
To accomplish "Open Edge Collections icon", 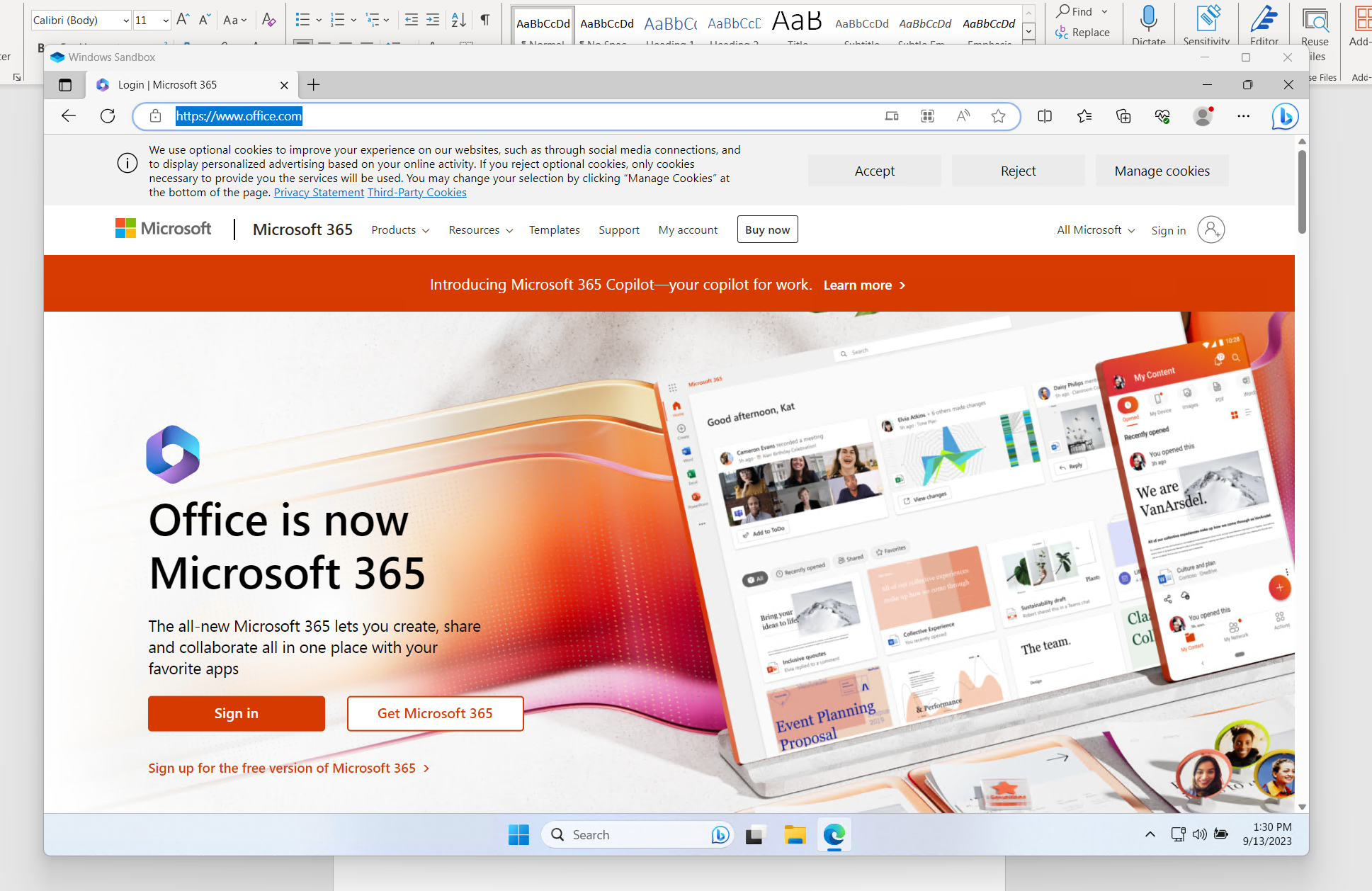I will tap(1123, 116).
